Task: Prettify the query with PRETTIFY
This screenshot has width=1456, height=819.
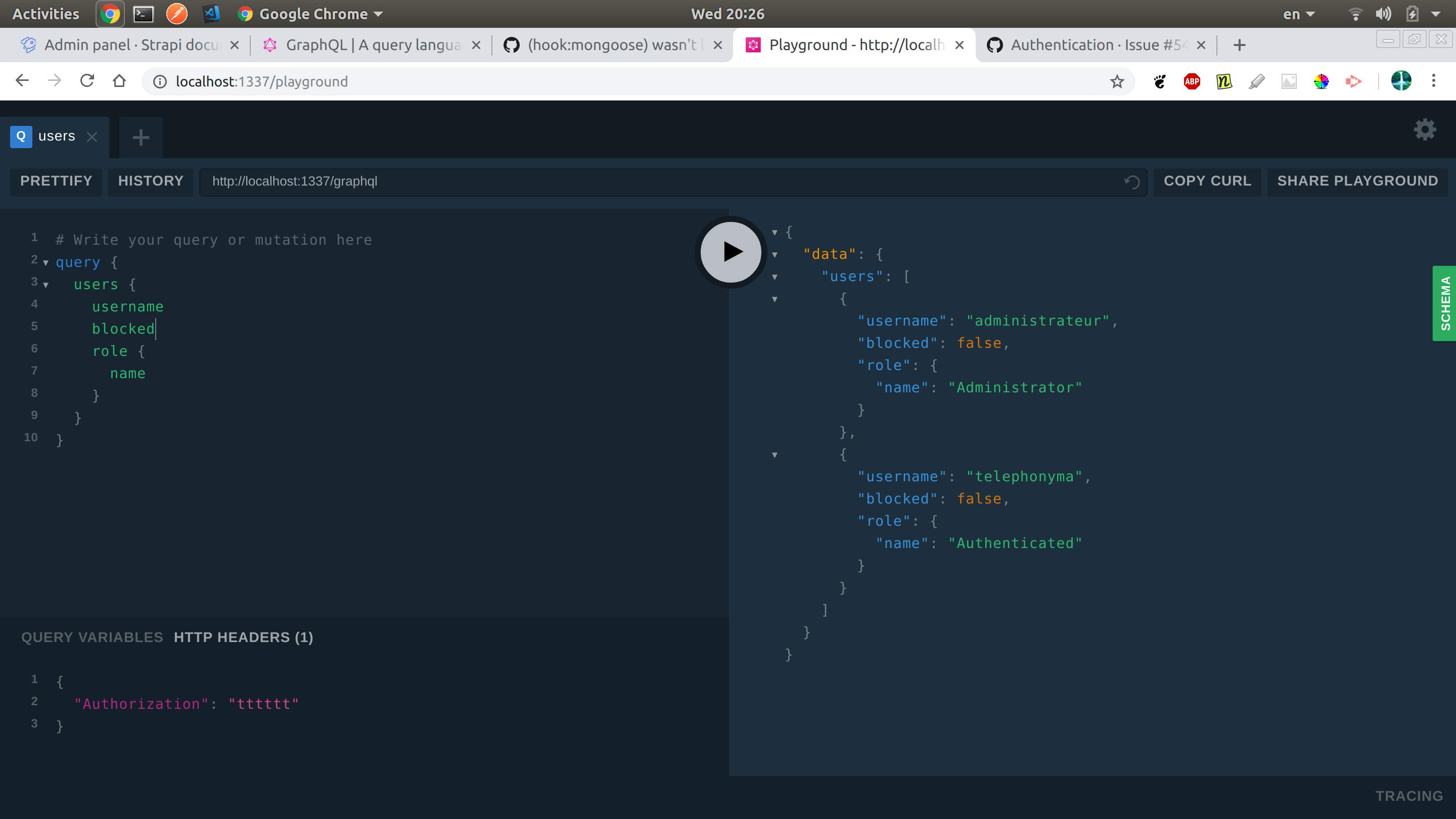Action: (x=56, y=181)
